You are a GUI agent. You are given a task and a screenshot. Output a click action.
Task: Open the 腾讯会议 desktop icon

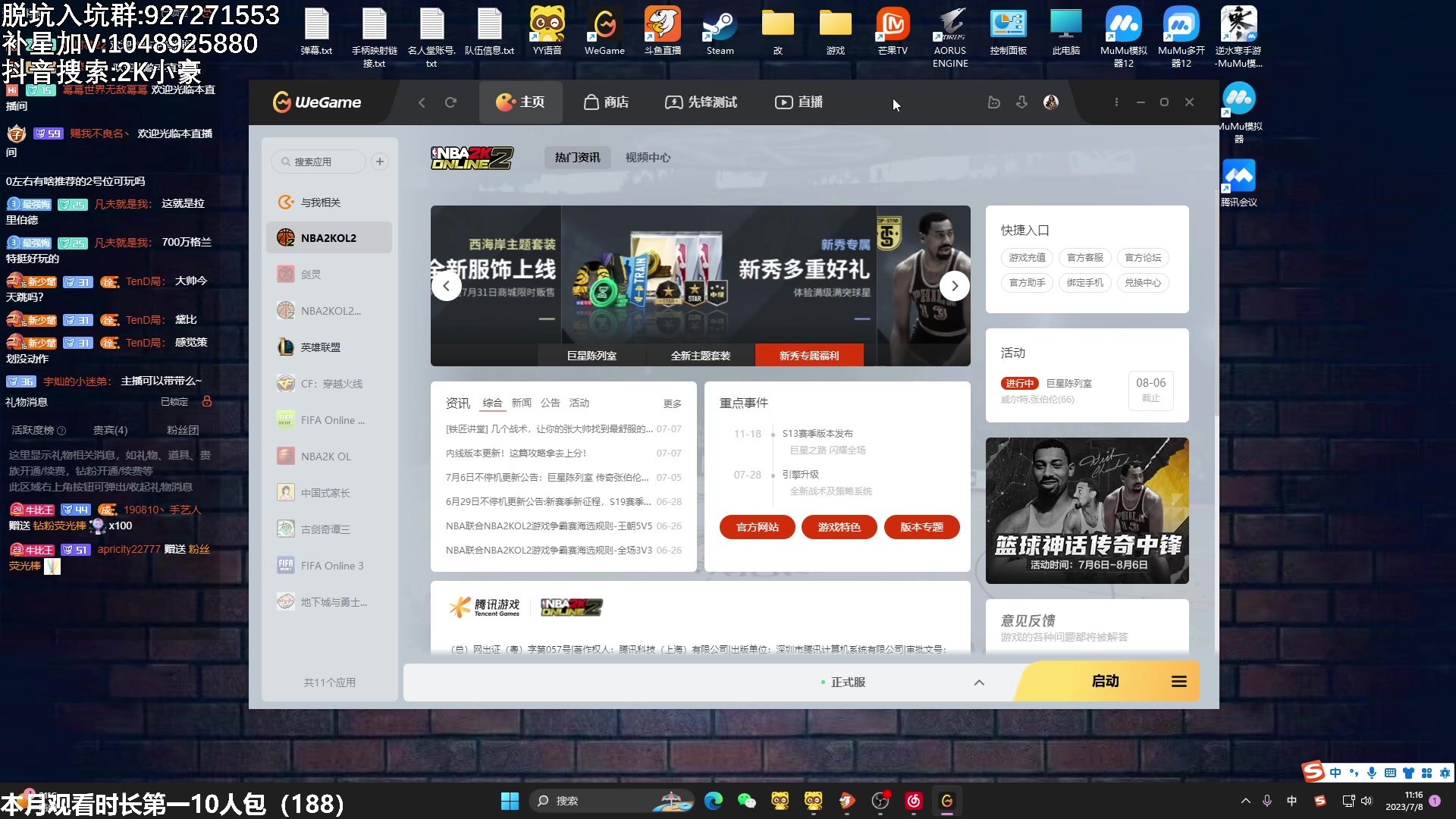click(1238, 183)
